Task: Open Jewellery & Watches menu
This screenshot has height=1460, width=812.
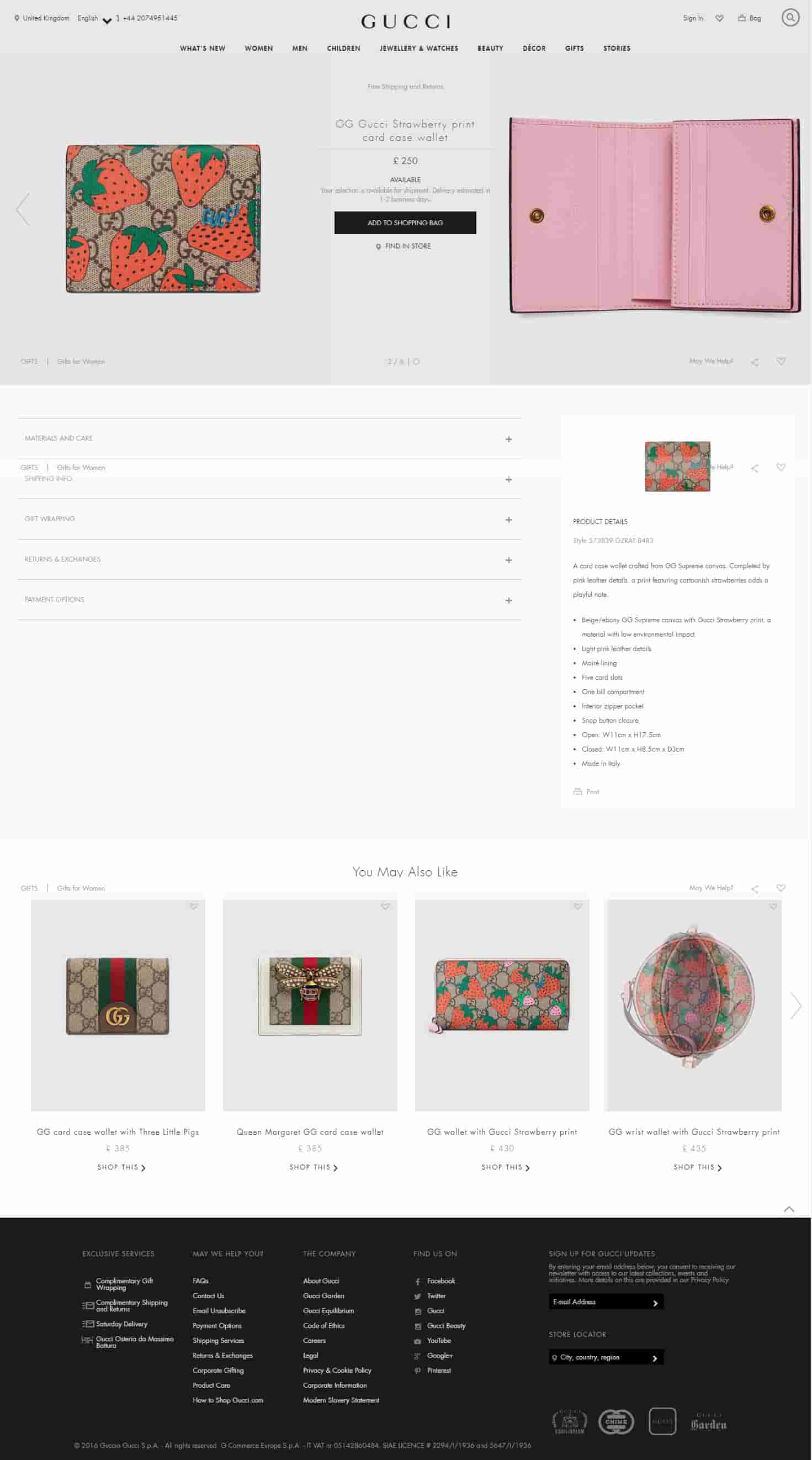Action: (x=419, y=48)
